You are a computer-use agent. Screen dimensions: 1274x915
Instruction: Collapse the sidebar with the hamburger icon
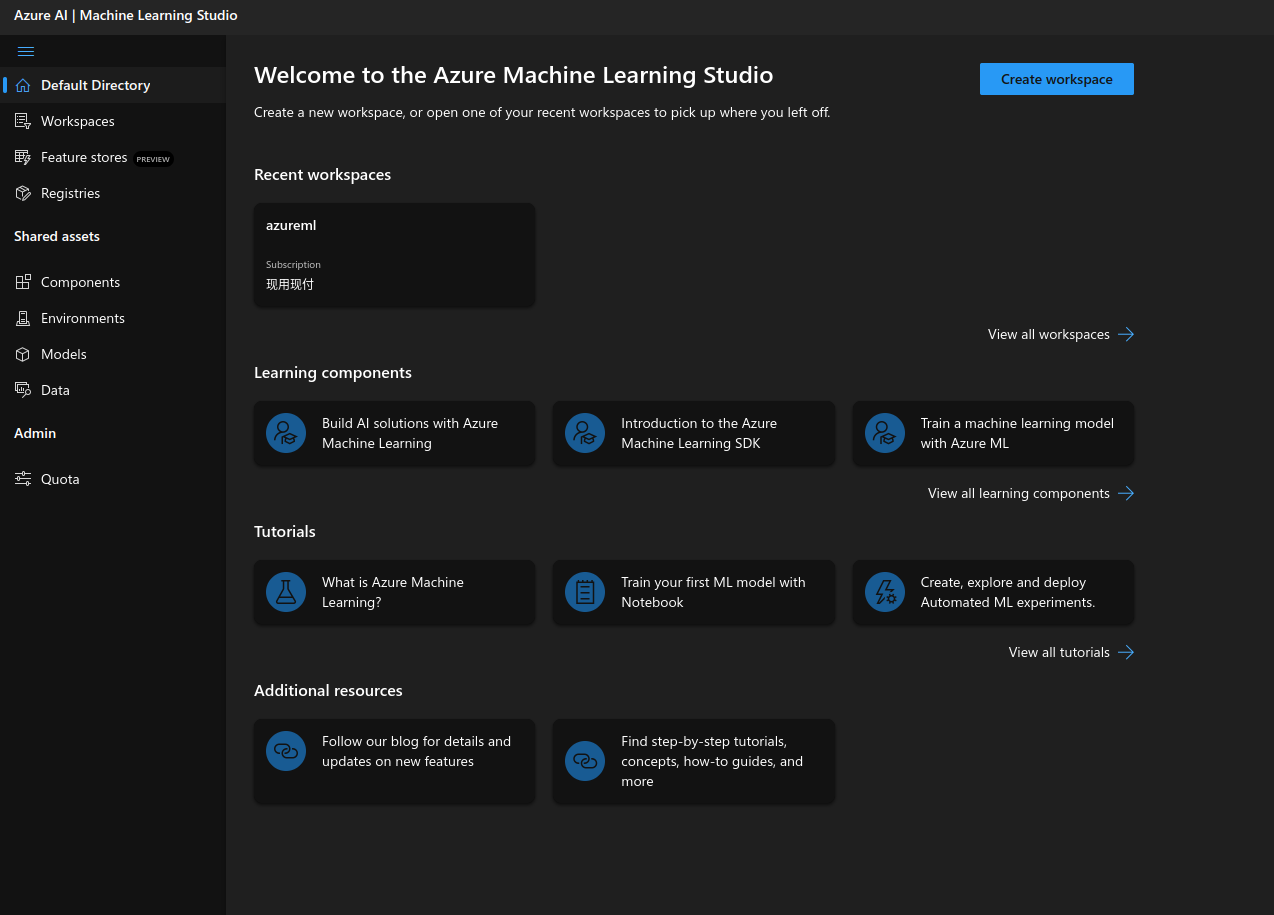(26, 51)
